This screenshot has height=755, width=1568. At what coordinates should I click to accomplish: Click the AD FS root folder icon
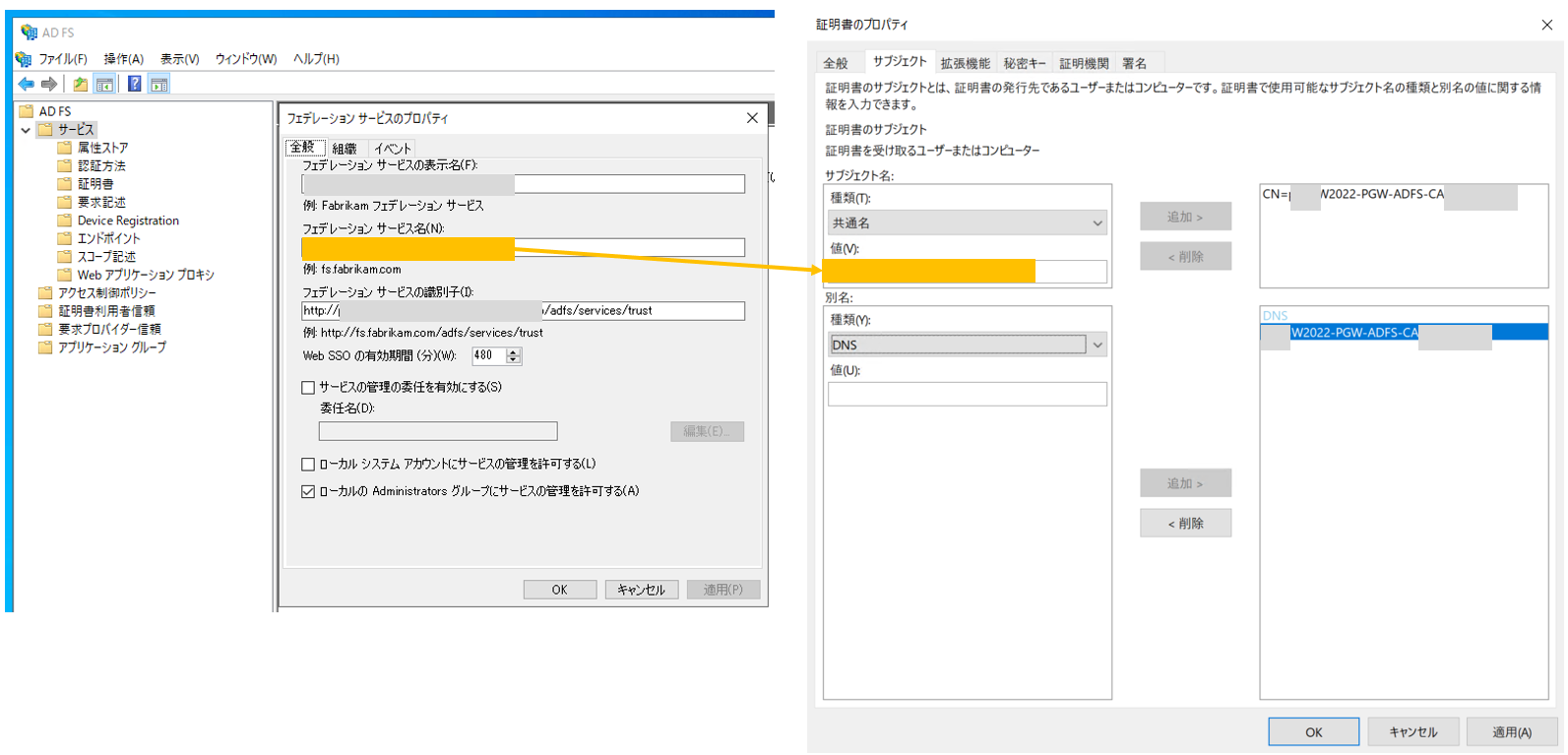27,111
